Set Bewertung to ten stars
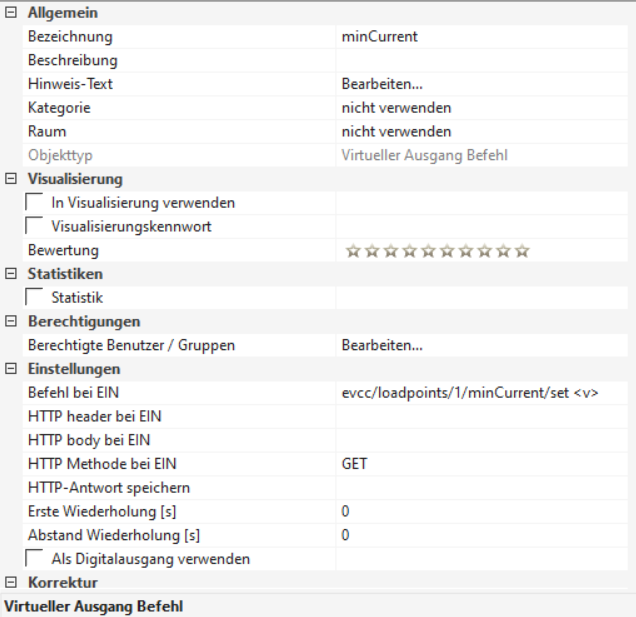Screen dimensions: 636x617 click(522, 251)
